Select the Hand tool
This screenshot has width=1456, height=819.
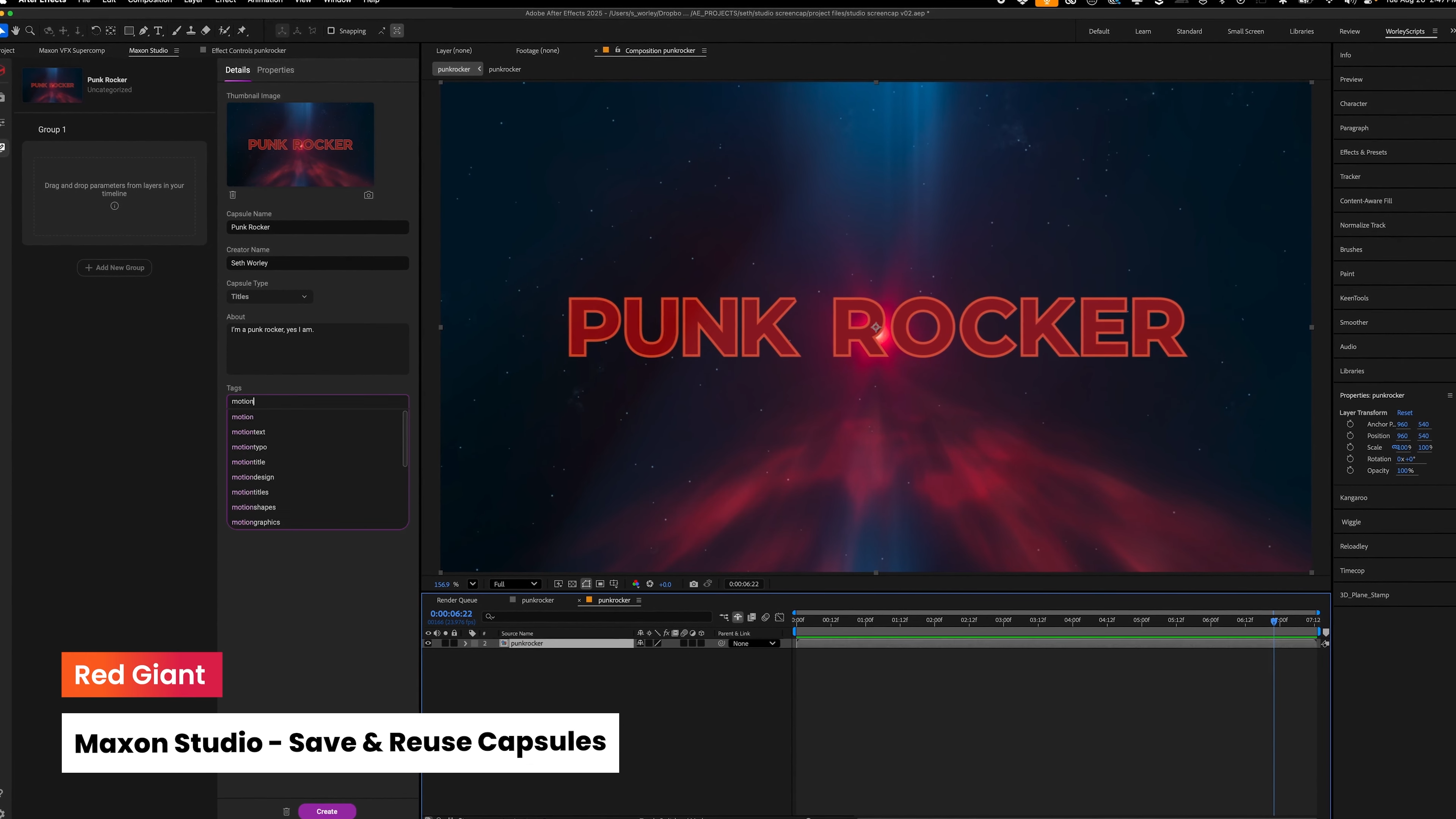click(16, 30)
